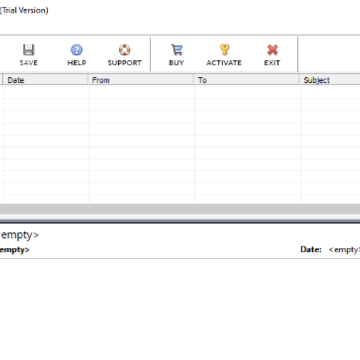The image size is (360, 360).
Task: Click the narrow column header left of Date
Action: point(2,80)
